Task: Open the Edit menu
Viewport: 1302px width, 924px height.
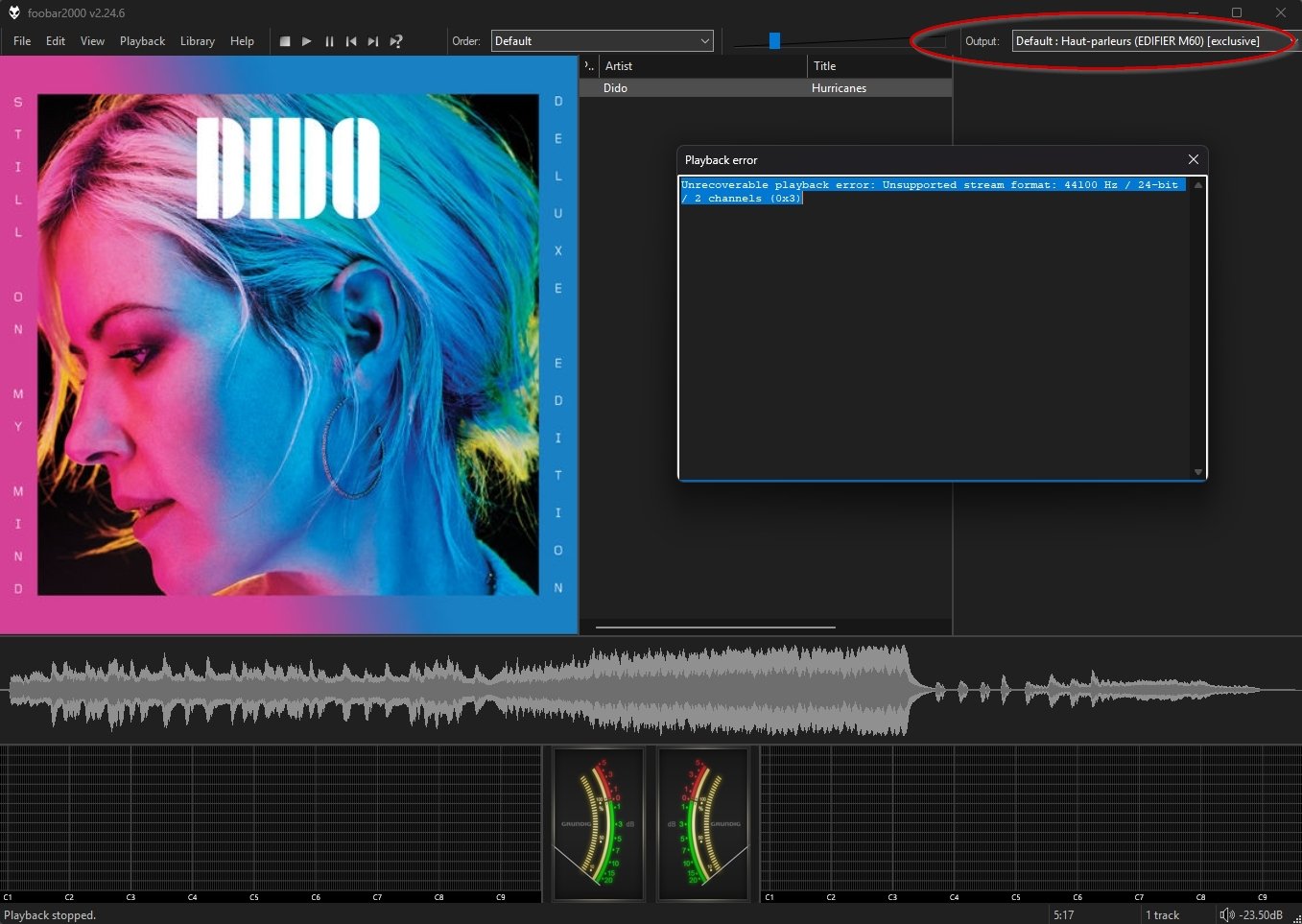Action: 56,41
